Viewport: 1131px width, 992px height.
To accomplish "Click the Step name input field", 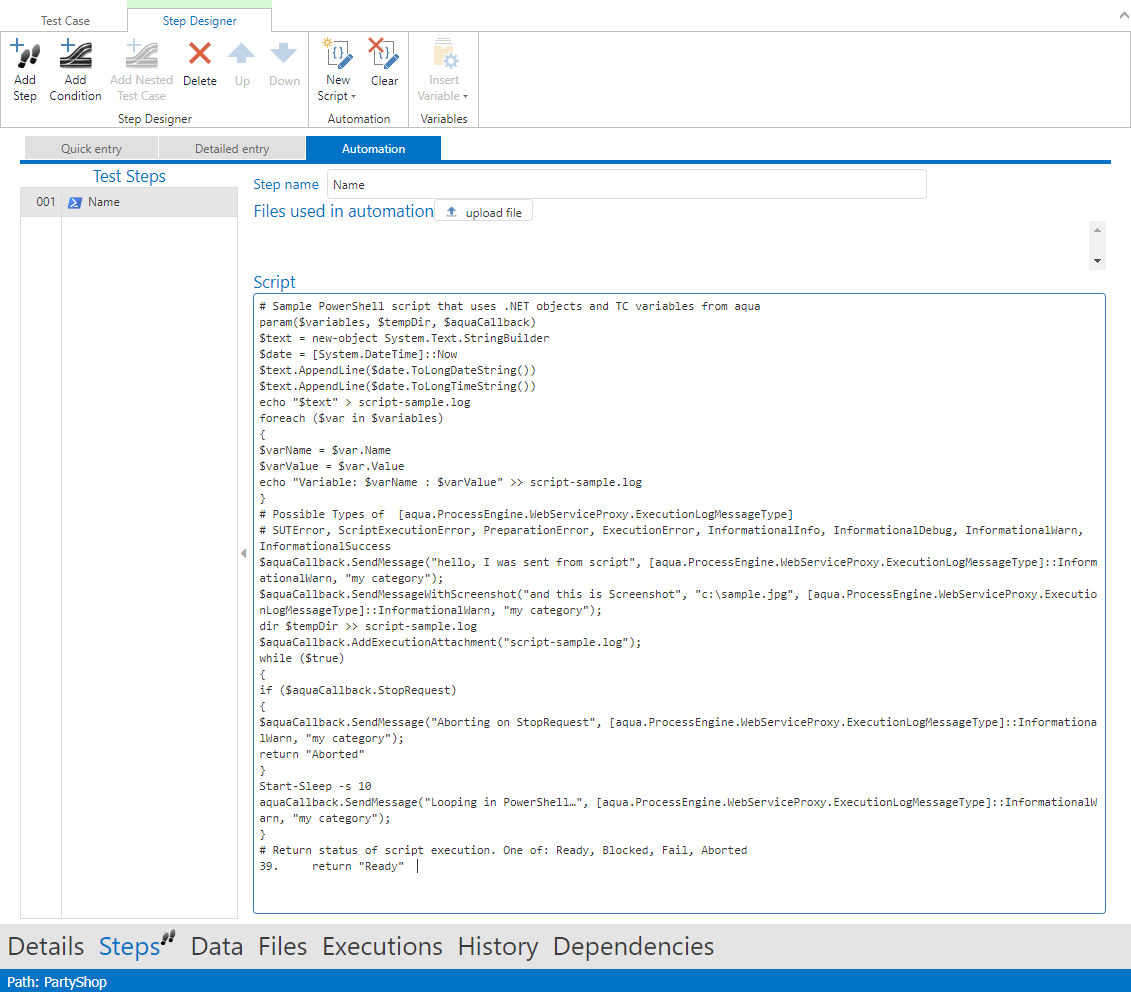I will point(626,185).
